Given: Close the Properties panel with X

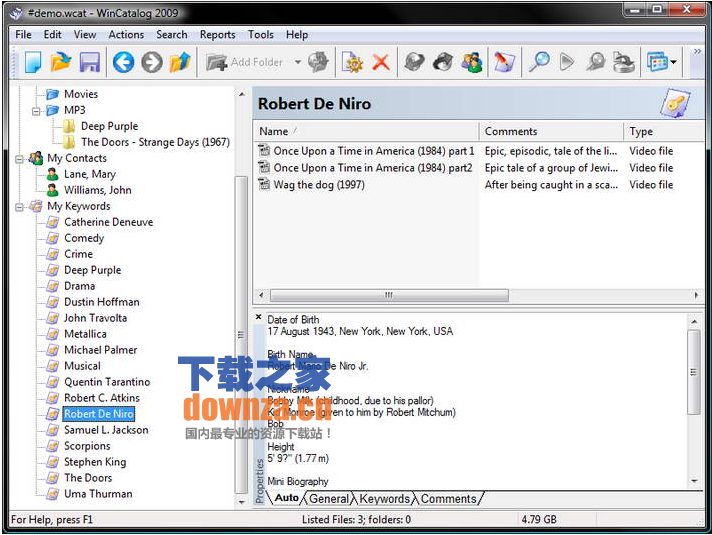Looking at the screenshot, I should pos(258,317).
